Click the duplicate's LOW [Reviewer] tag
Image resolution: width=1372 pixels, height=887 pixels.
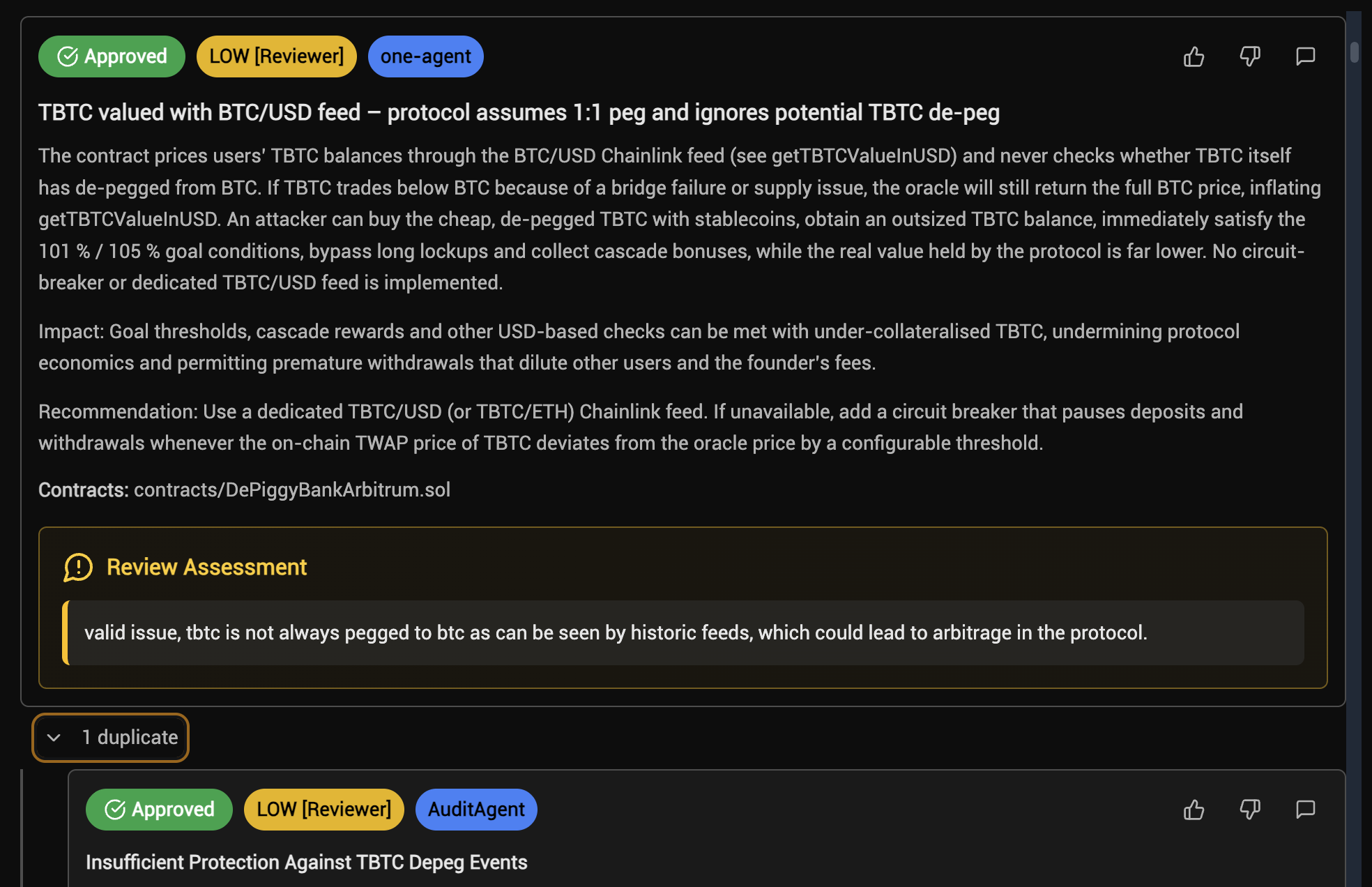click(323, 810)
